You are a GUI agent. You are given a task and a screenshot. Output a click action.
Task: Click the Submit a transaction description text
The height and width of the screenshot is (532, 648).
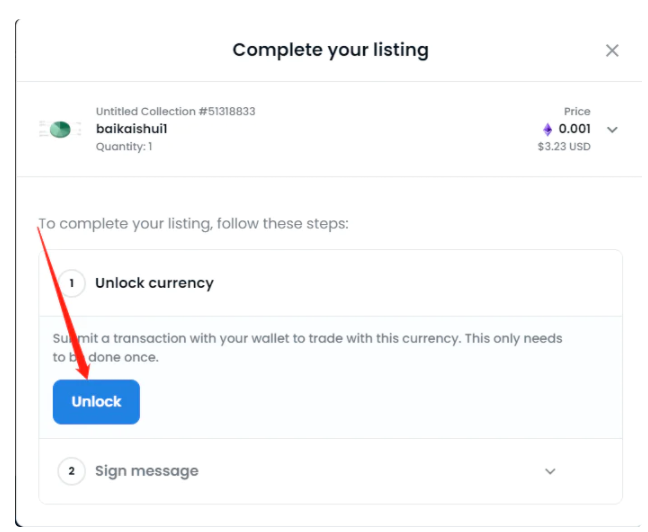click(x=307, y=348)
